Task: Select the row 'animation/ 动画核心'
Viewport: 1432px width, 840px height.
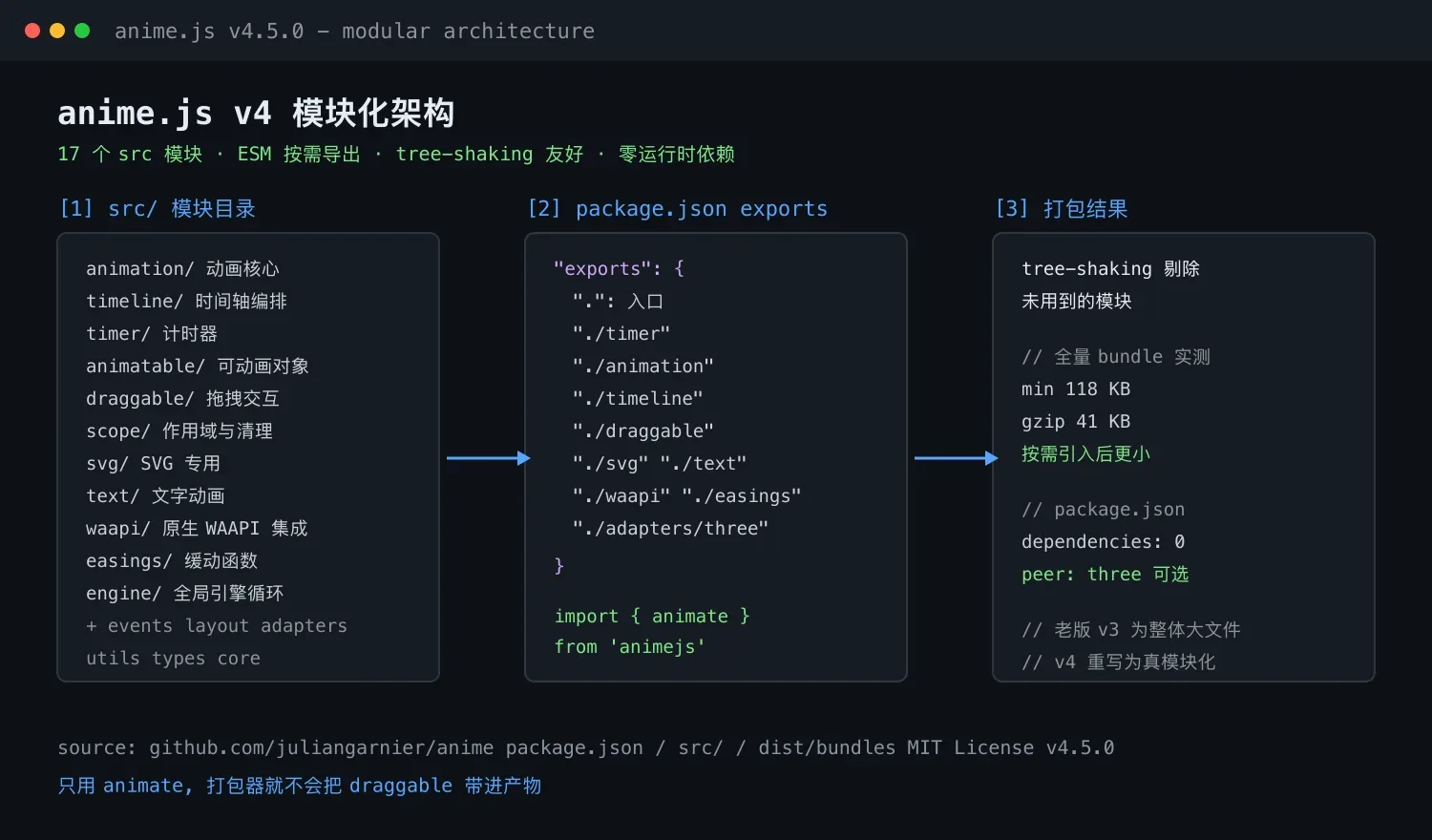Action: point(182,268)
